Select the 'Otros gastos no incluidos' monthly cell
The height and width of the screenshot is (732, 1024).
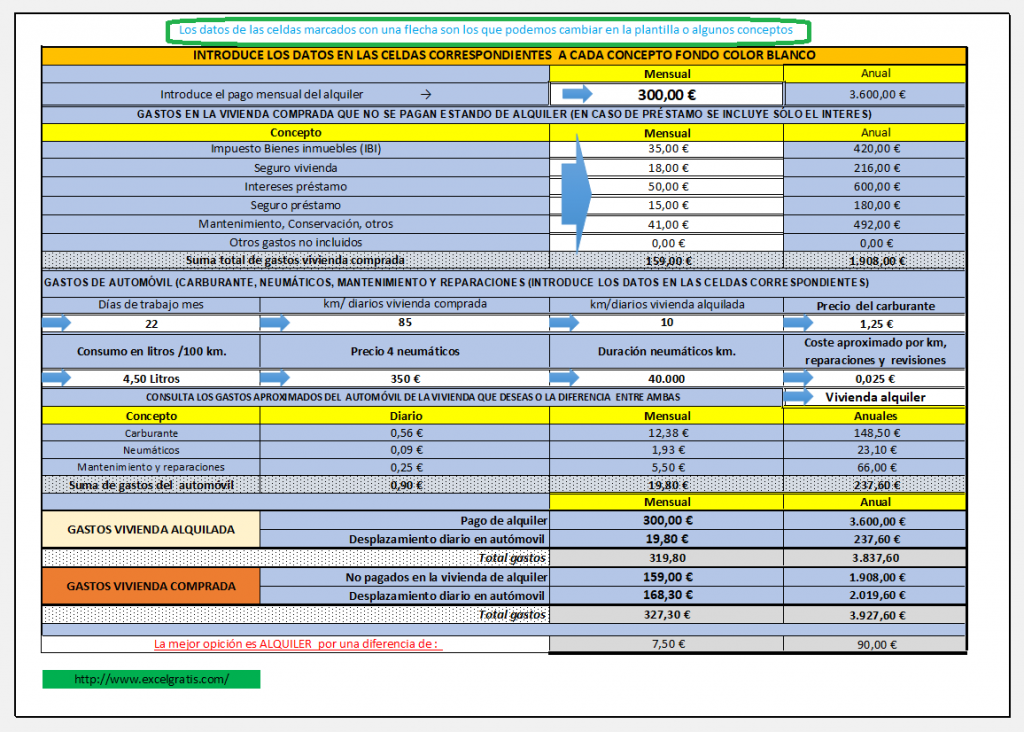point(667,242)
